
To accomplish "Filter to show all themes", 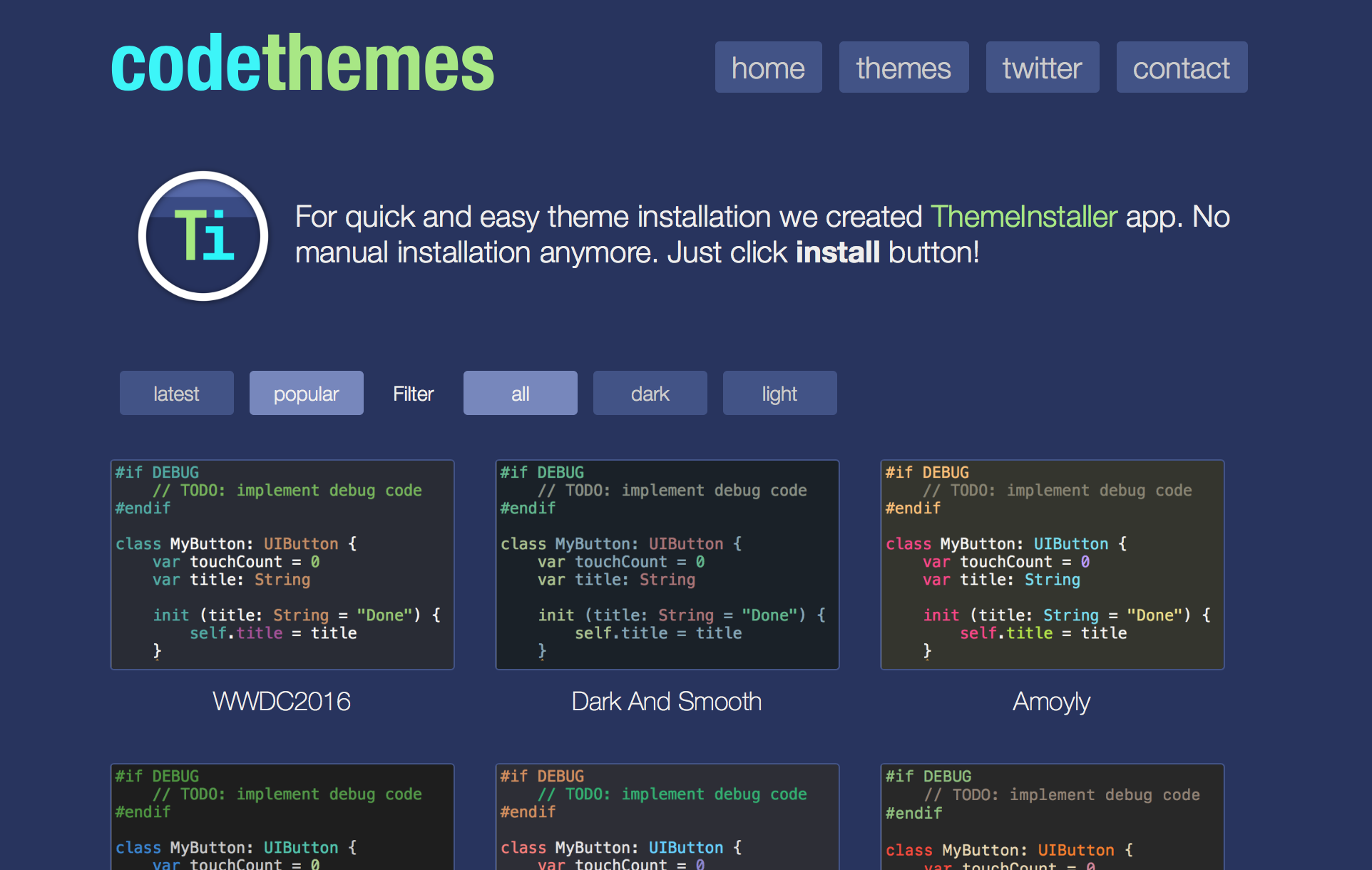I will coord(520,393).
